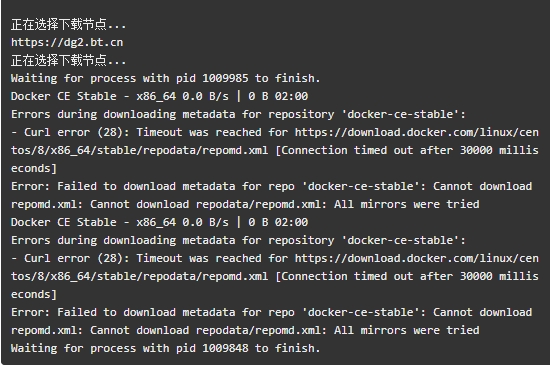Click the first 'Errors during downloading metadata' line
Image resolution: width=550 pixels, height=365 pixels.
pos(238,114)
